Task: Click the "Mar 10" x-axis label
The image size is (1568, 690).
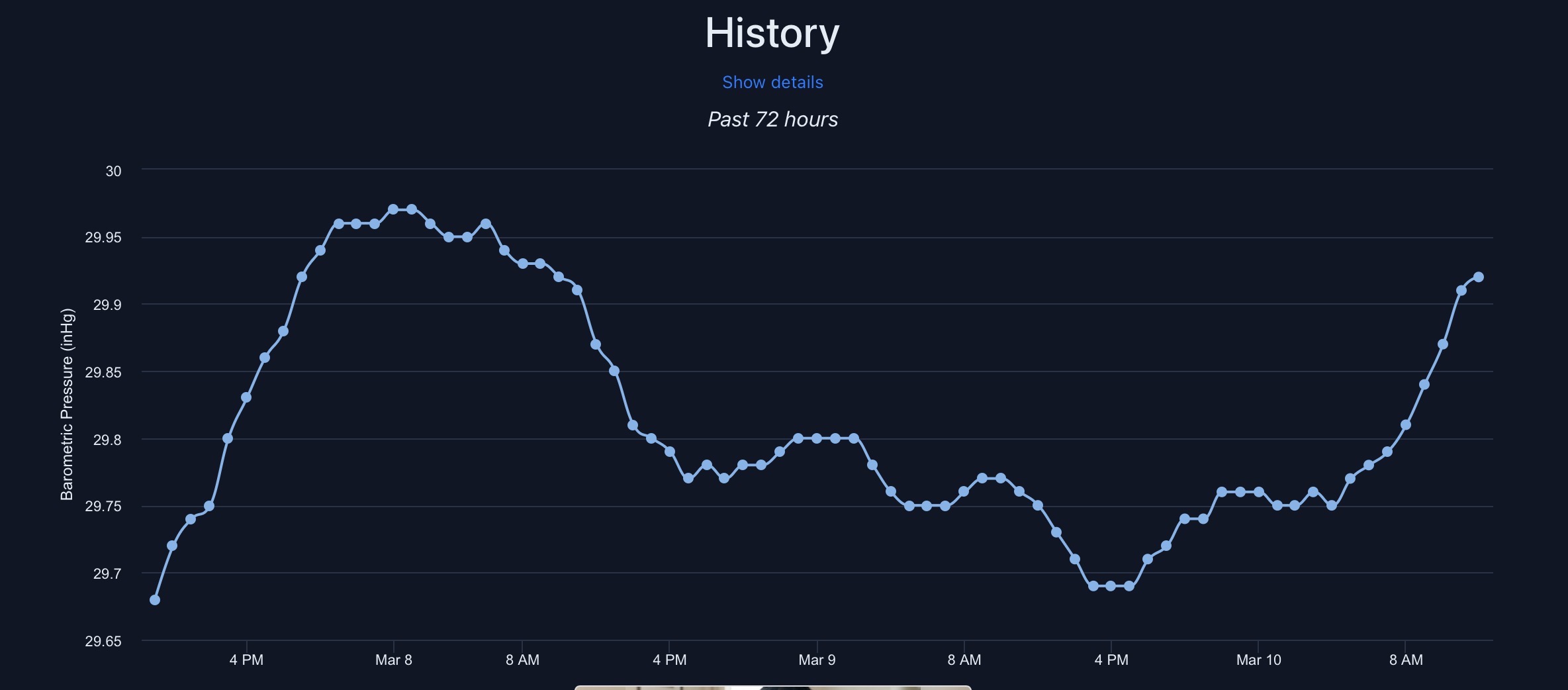Action: click(1258, 660)
